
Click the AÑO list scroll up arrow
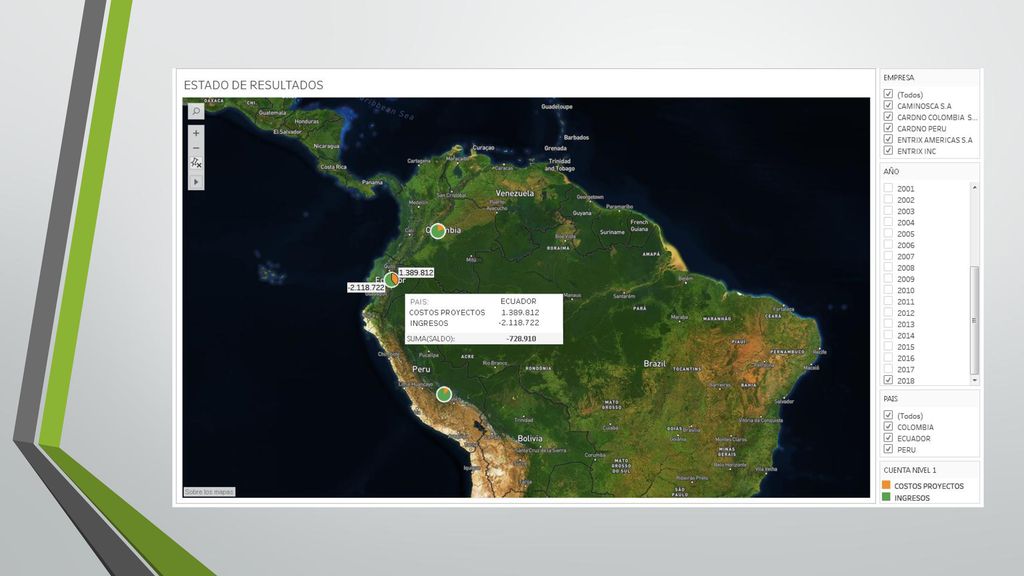(974, 187)
